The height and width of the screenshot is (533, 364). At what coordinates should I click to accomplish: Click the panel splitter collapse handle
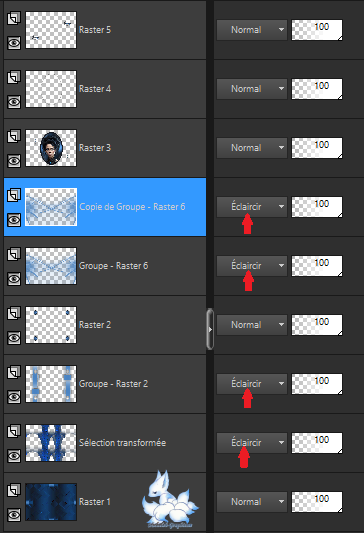pos(210,329)
